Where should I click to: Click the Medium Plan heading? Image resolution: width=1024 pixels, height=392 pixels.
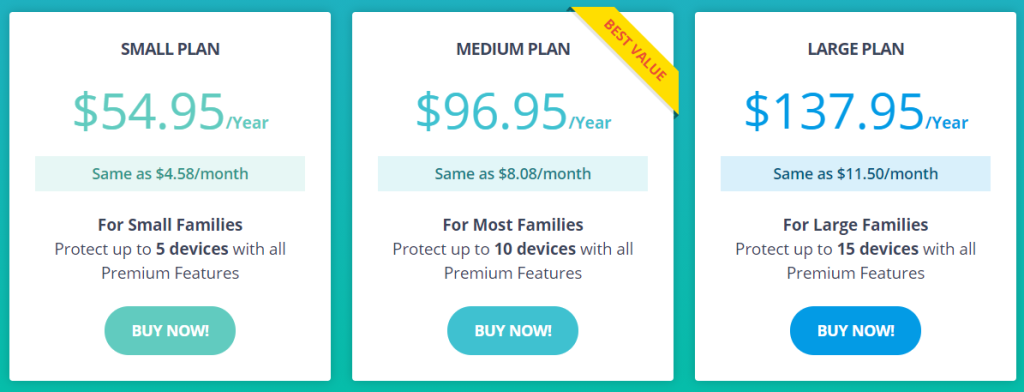pyautogui.click(x=513, y=49)
